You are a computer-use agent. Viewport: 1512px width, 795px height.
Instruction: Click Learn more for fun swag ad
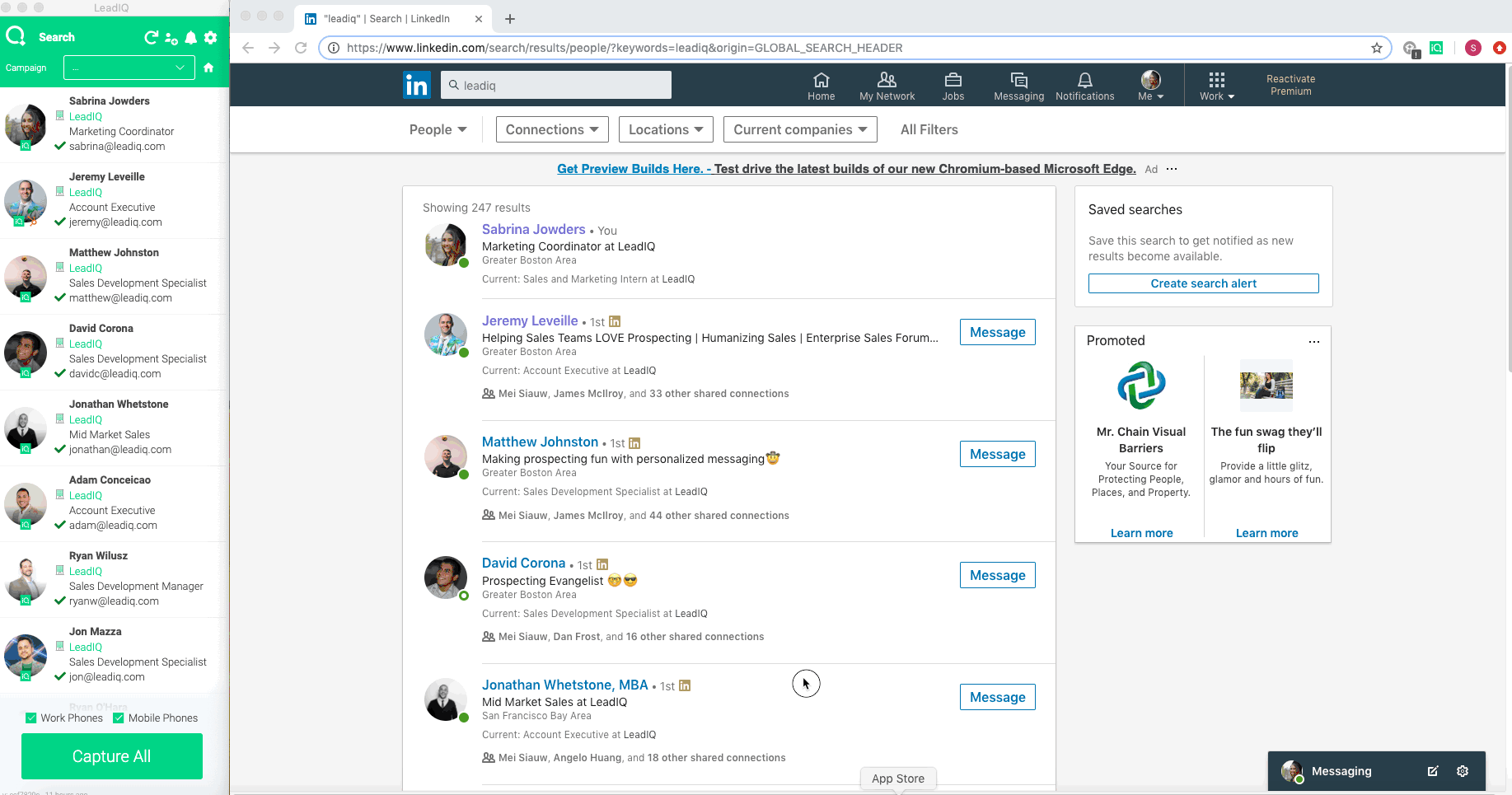[1266, 533]
